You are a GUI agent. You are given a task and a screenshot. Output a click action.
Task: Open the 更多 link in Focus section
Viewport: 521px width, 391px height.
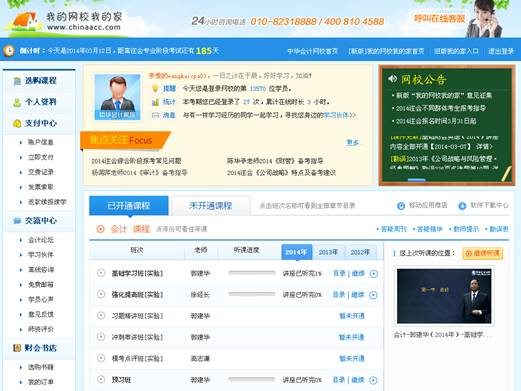point(353,143)
